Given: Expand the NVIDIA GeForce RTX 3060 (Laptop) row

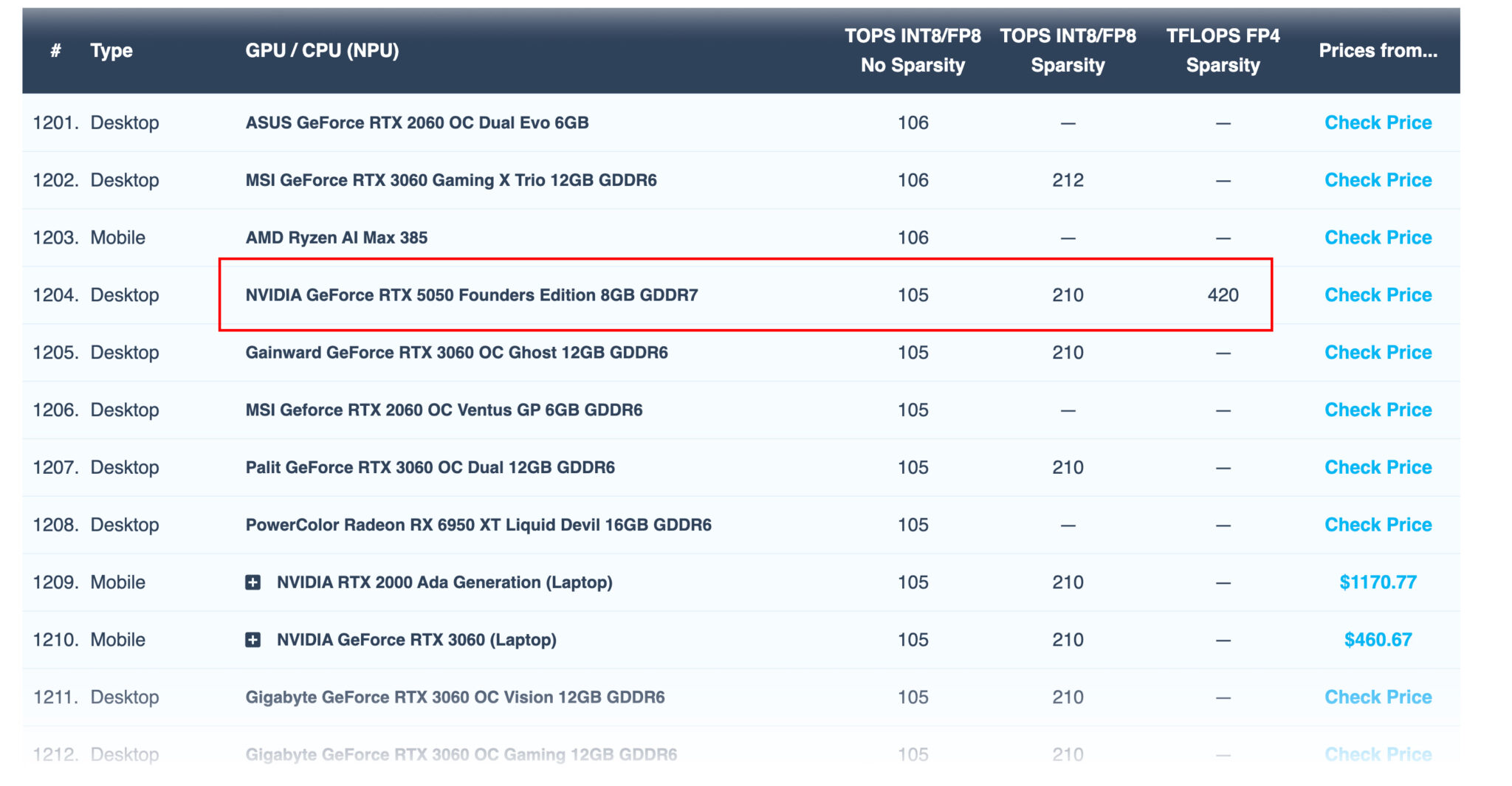Looking at the screenshot, I should [x=253, y=639].
